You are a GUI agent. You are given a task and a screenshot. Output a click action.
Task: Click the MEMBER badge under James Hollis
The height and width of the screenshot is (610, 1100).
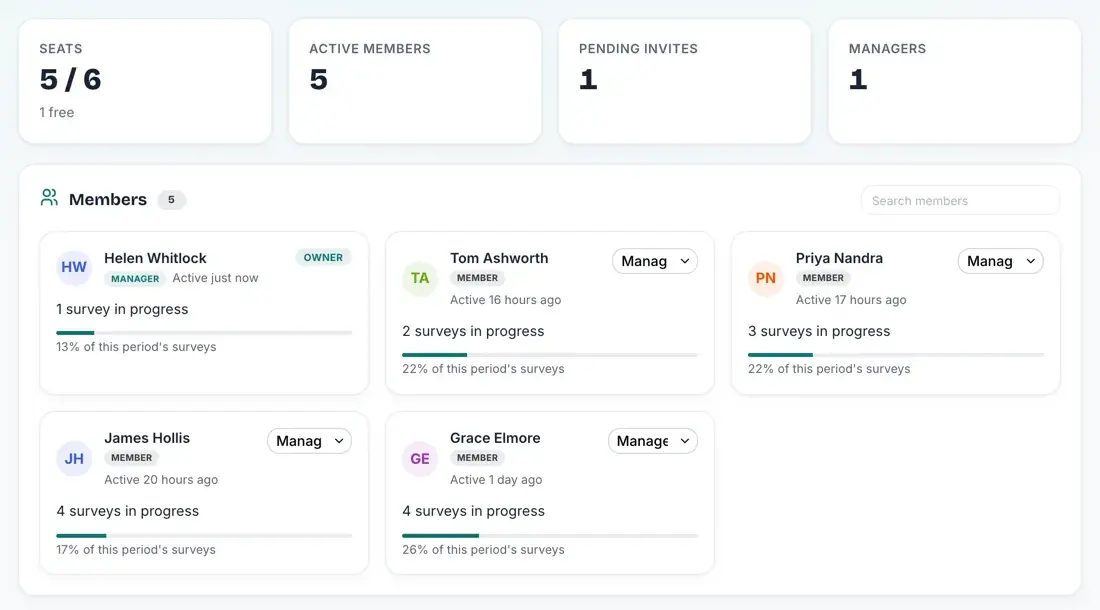tap(131, 458)
